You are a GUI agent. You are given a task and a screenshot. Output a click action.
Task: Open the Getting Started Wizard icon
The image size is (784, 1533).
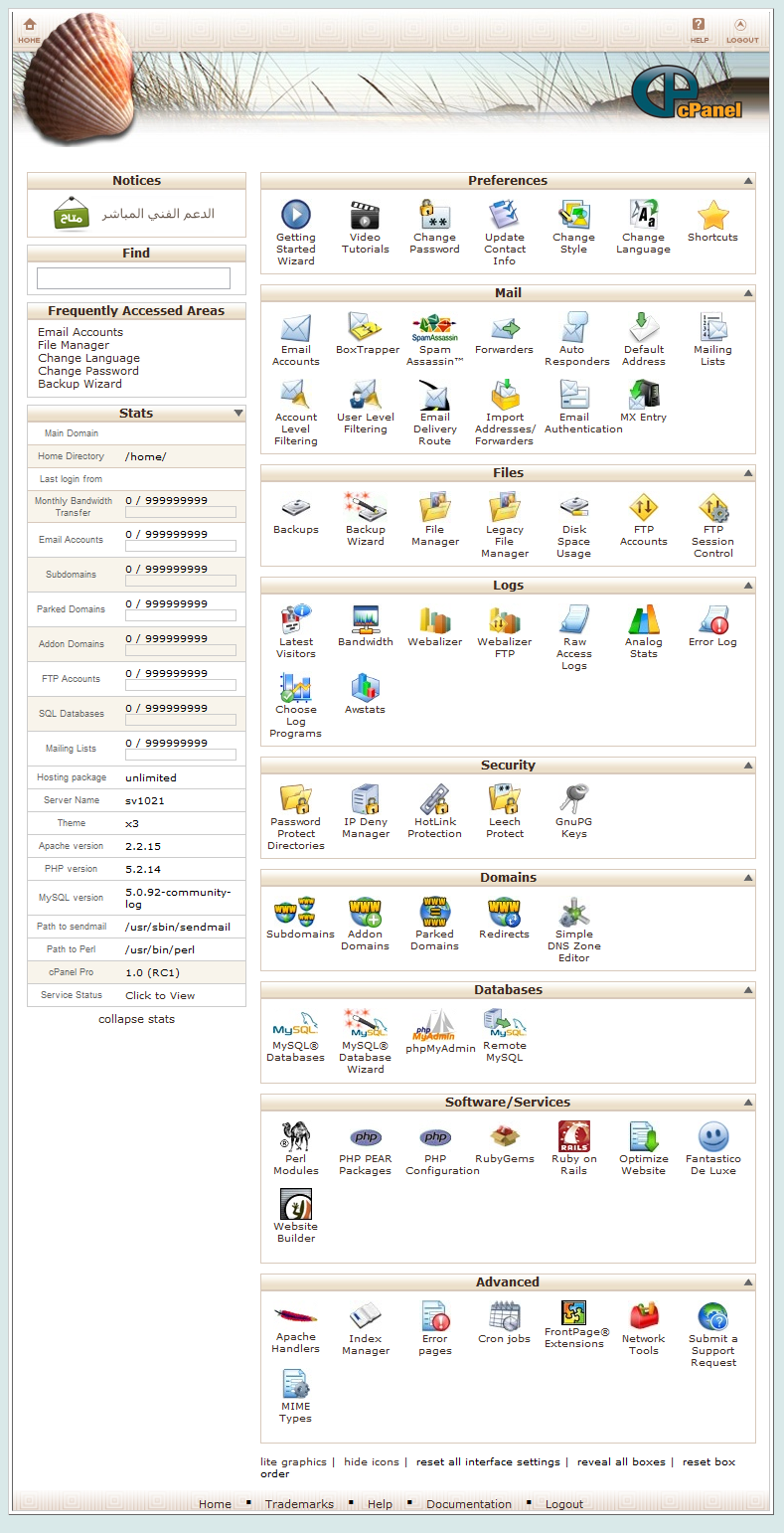tap(296, 215)
